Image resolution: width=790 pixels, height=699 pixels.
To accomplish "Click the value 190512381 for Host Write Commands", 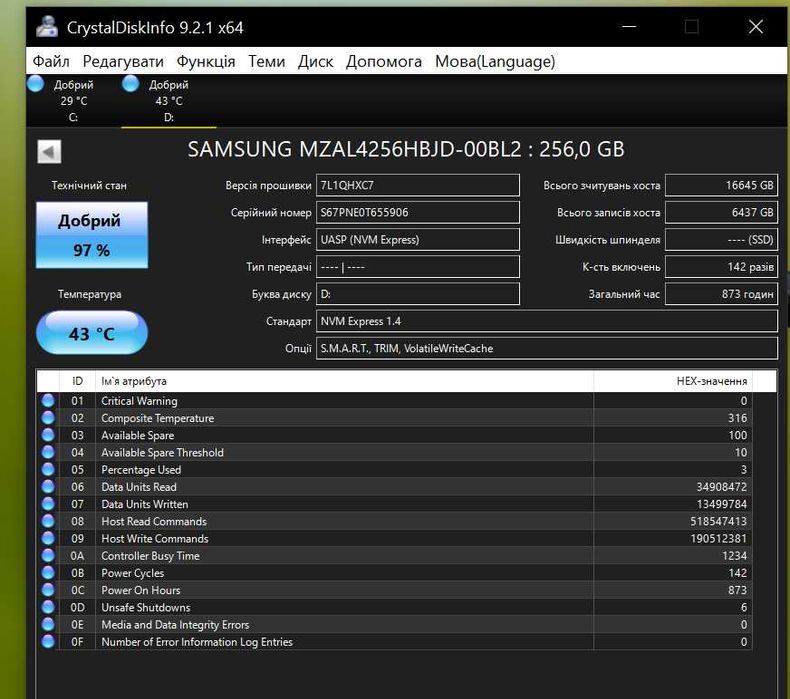I will (718, 538).
